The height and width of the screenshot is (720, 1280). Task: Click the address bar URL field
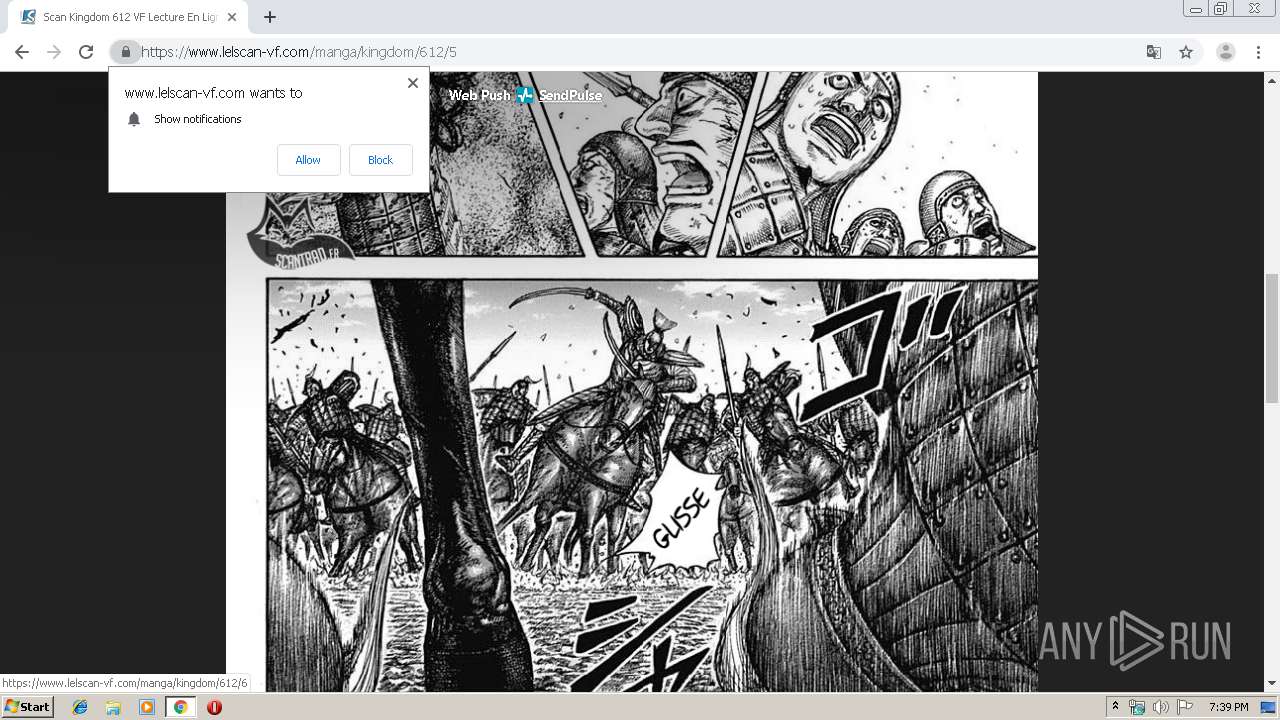click(x=640, y=52)
